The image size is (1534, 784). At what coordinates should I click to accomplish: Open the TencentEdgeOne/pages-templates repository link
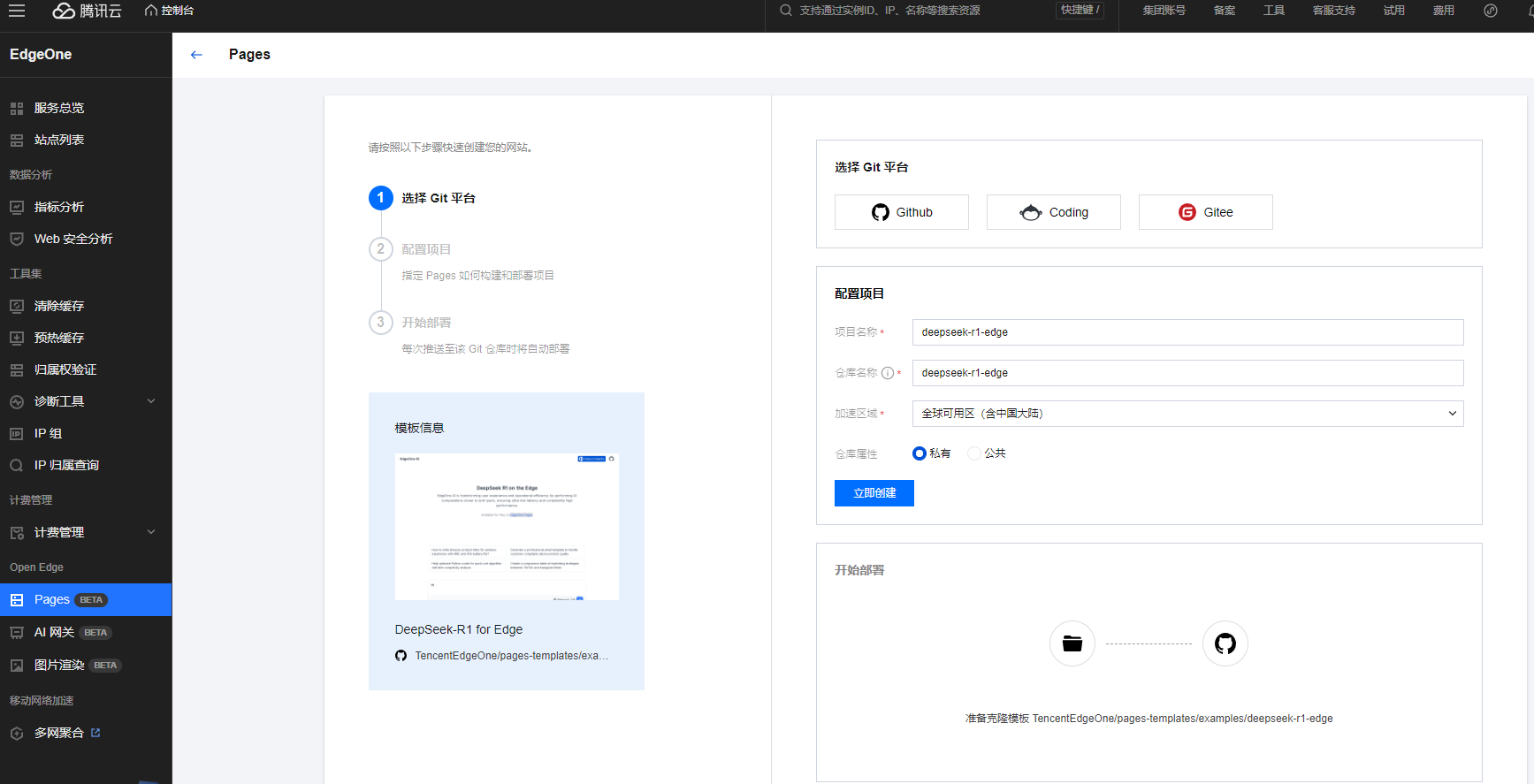coord(511,656)
